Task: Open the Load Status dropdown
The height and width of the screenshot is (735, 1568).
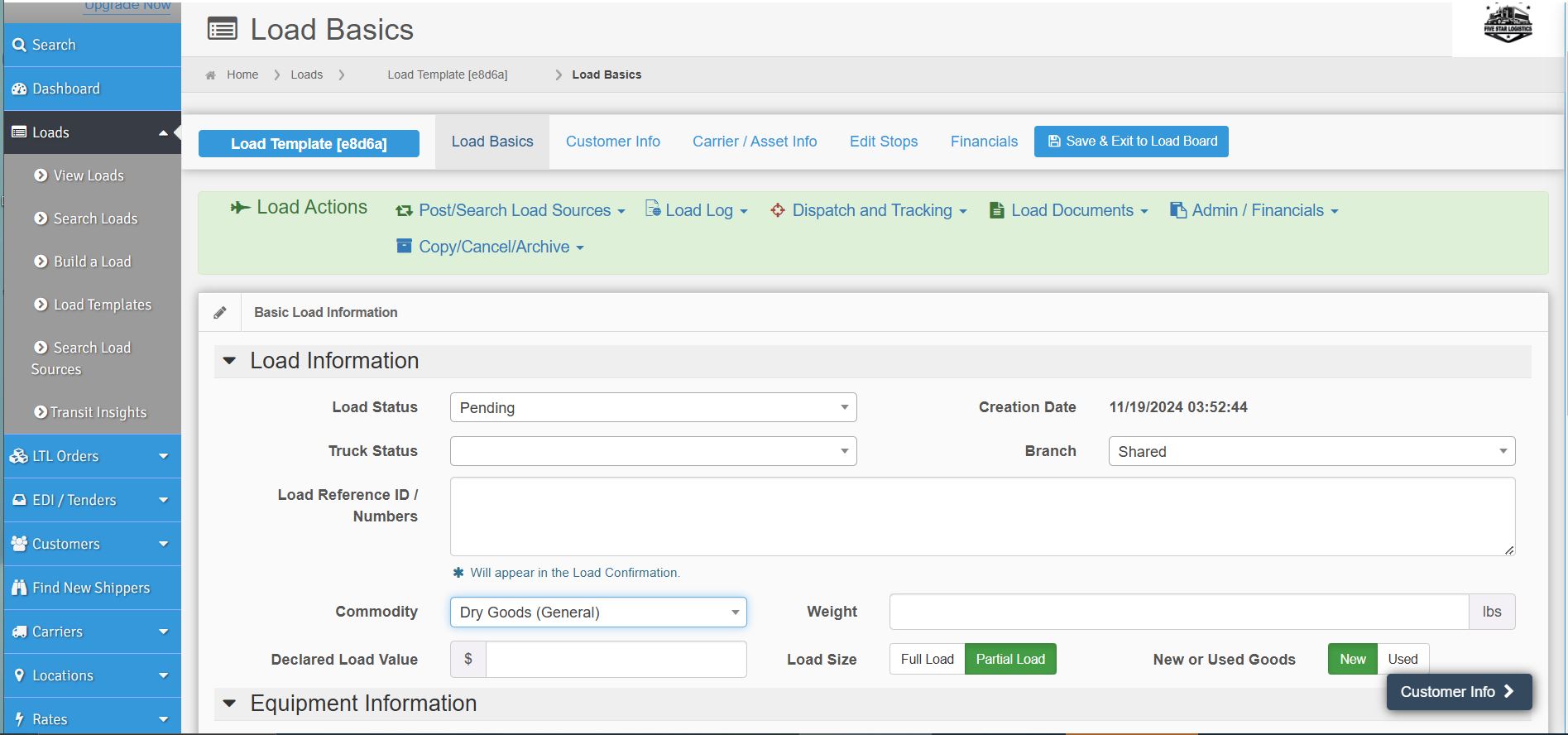Action: [x=654, y=408]
